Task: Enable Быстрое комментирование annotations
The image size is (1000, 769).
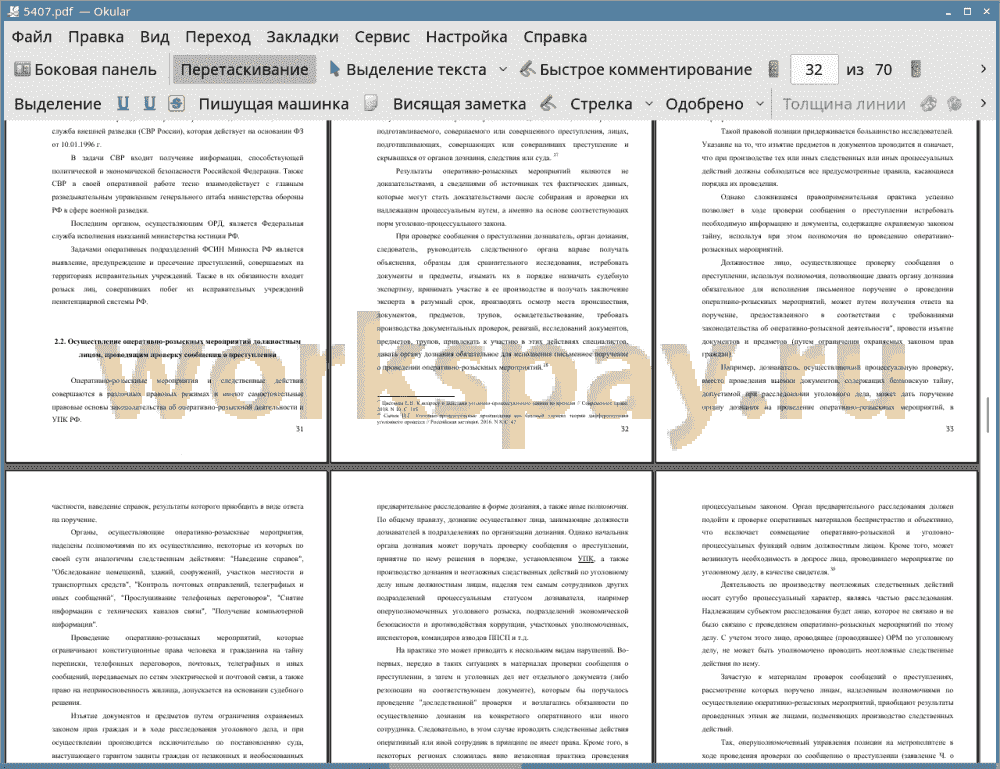Action: (636, 70)
